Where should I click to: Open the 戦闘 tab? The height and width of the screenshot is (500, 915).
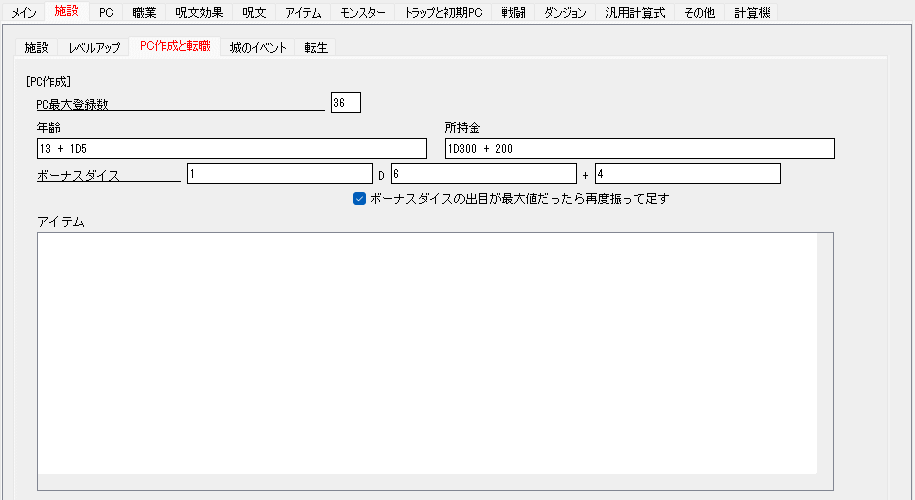tap(513, 13)
